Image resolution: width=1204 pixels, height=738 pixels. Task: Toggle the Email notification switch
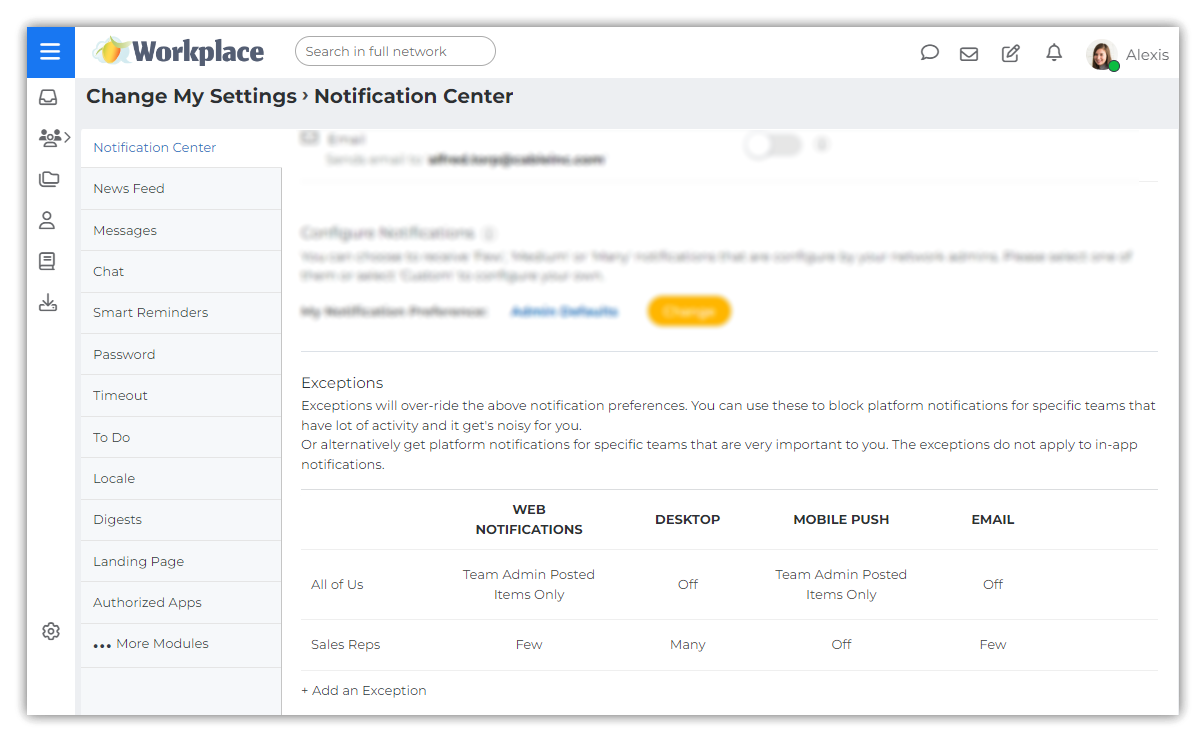click(774, 145)
